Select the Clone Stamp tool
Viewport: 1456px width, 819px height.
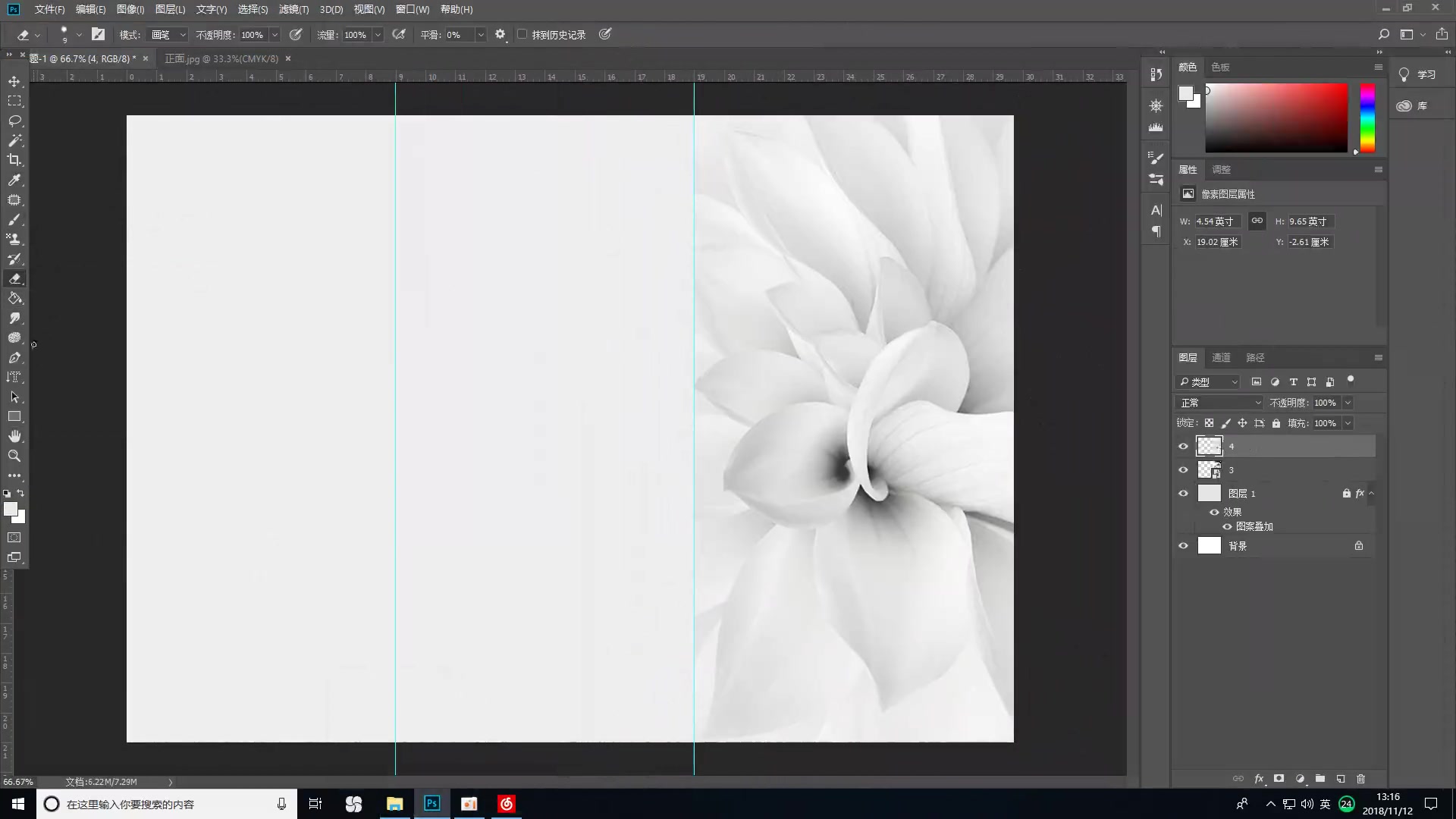(14, 239)
